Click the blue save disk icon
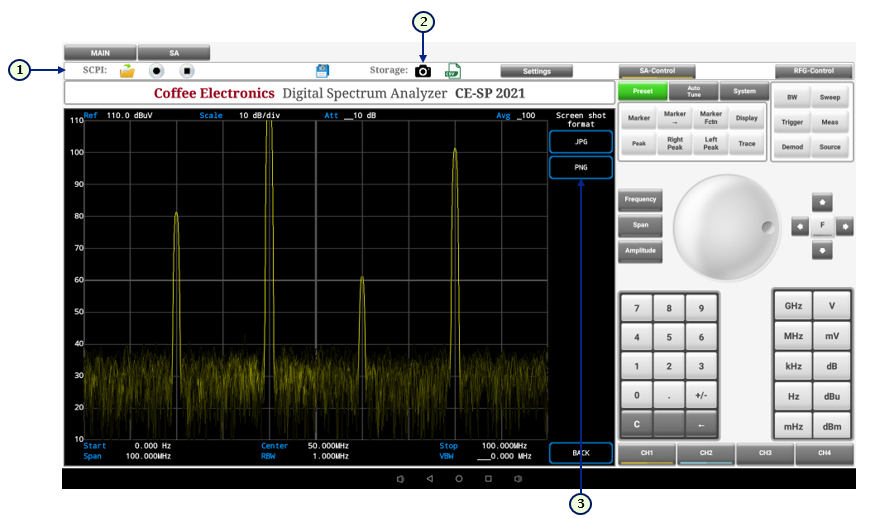This screenshot has width=869, height=518. point(322,71)
